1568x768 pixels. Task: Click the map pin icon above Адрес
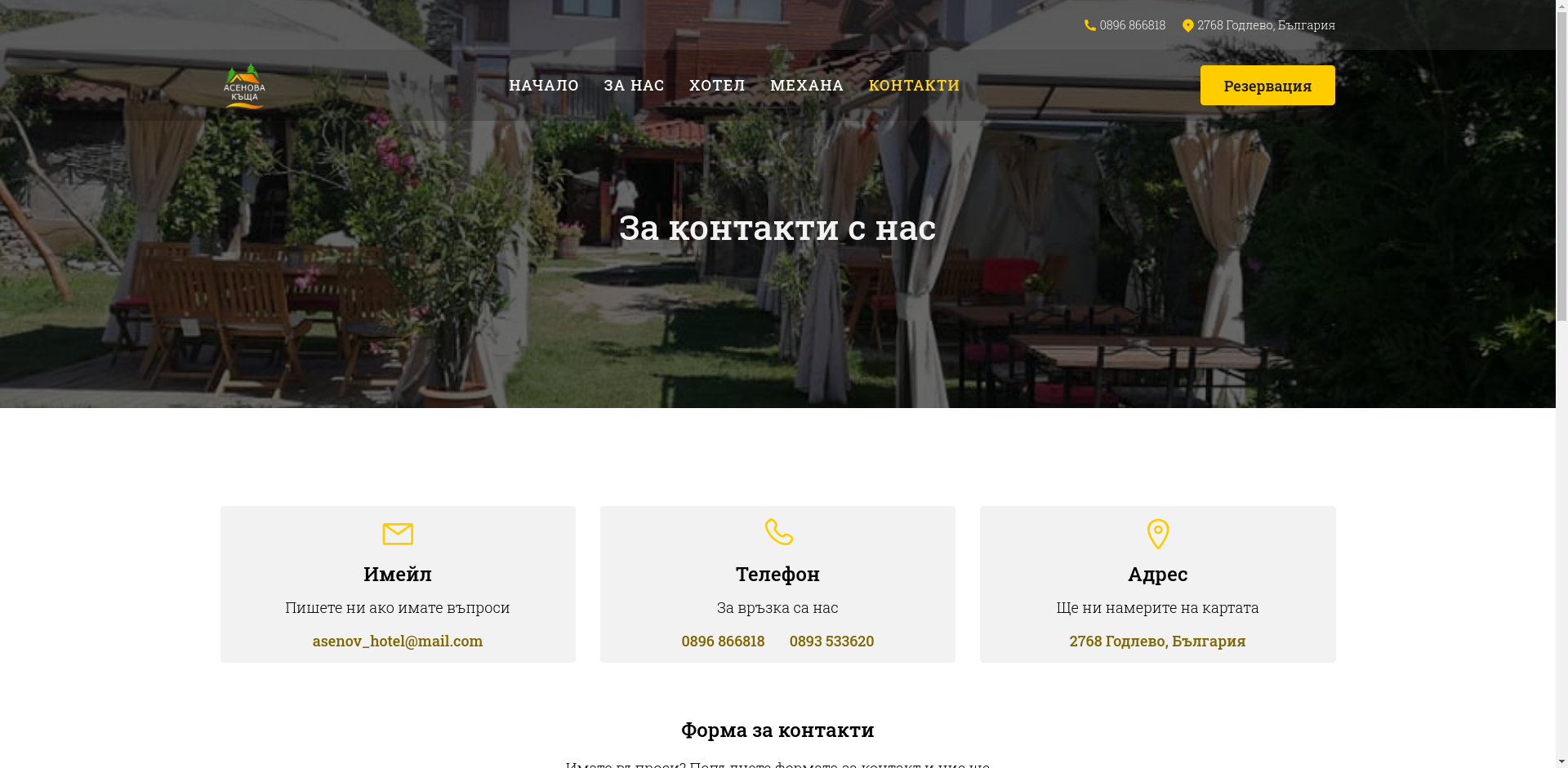pos(1158,534)
